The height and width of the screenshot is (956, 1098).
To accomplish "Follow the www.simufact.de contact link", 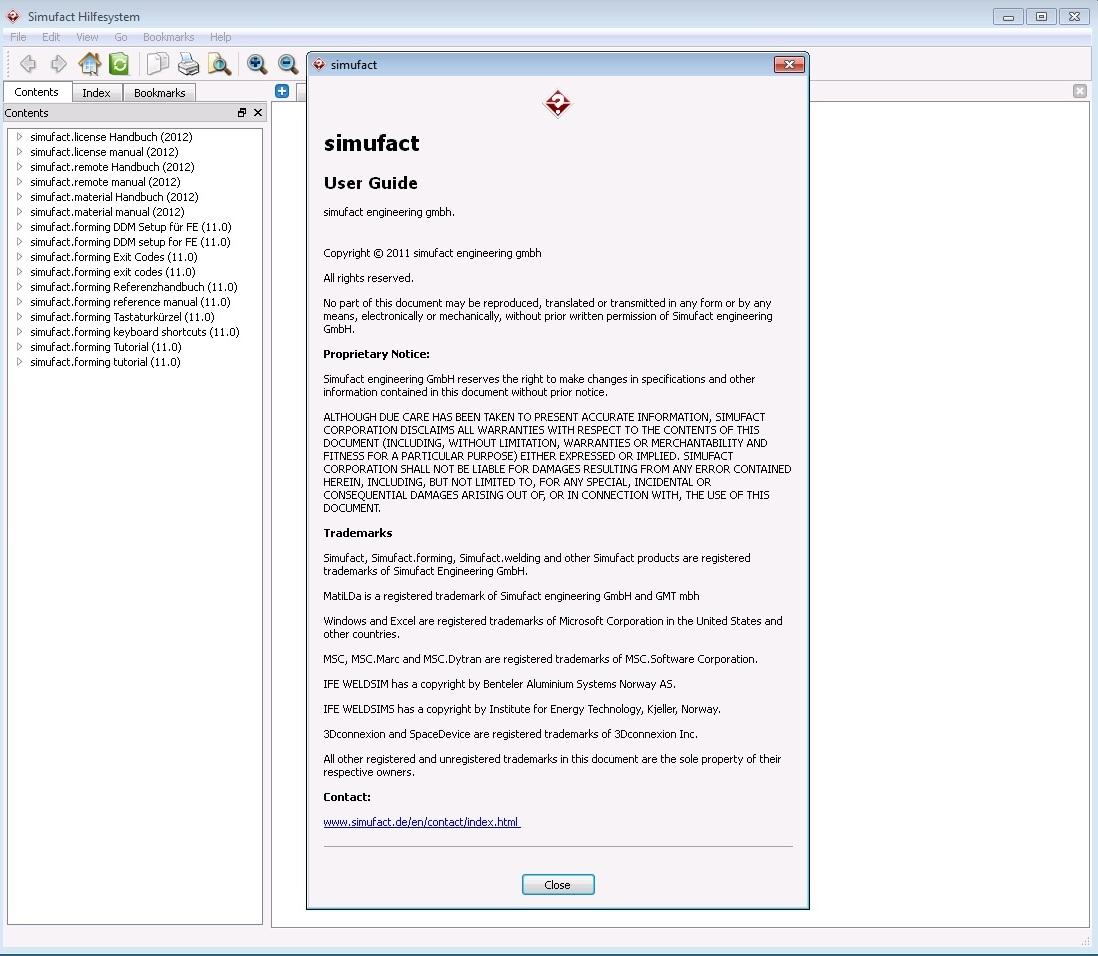I will 421,822.
